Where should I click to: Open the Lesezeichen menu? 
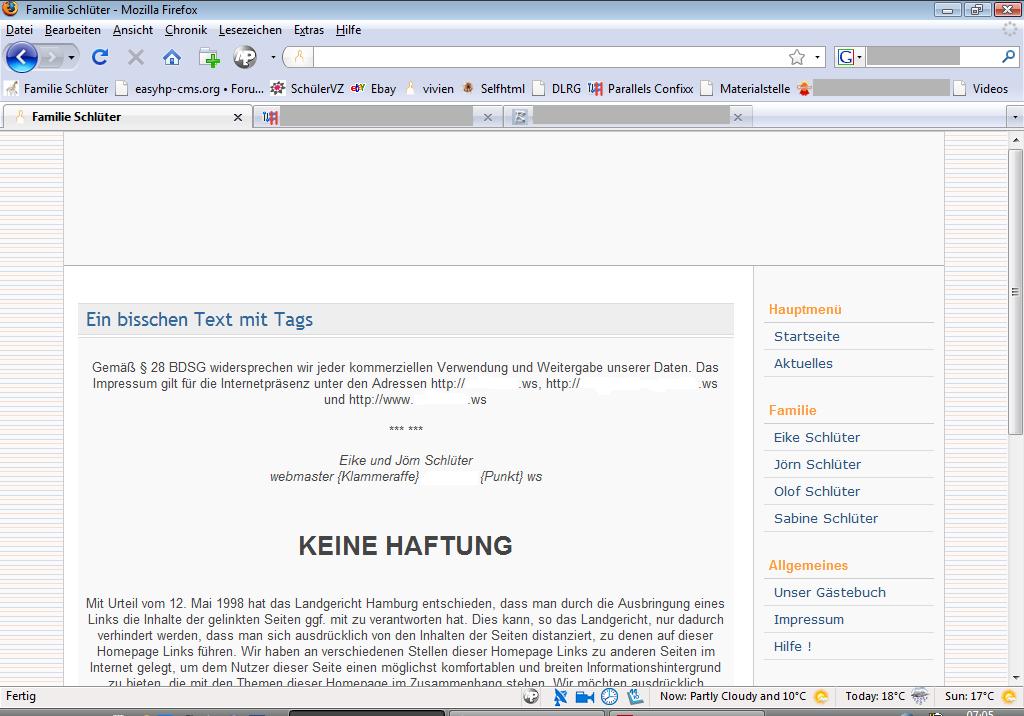(x=250, y=30)
